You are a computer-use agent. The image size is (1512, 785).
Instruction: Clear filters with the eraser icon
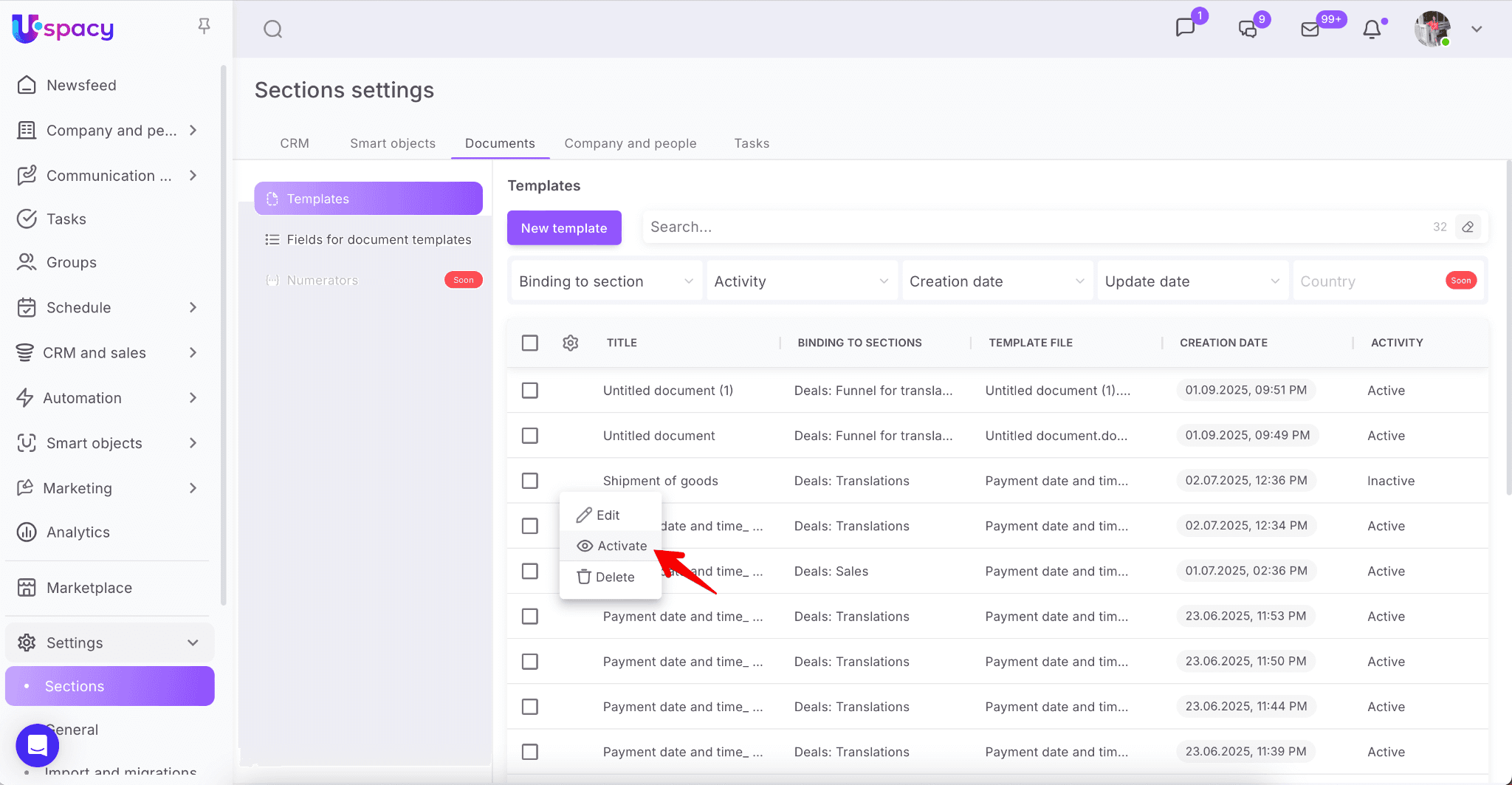(1468, 227)
